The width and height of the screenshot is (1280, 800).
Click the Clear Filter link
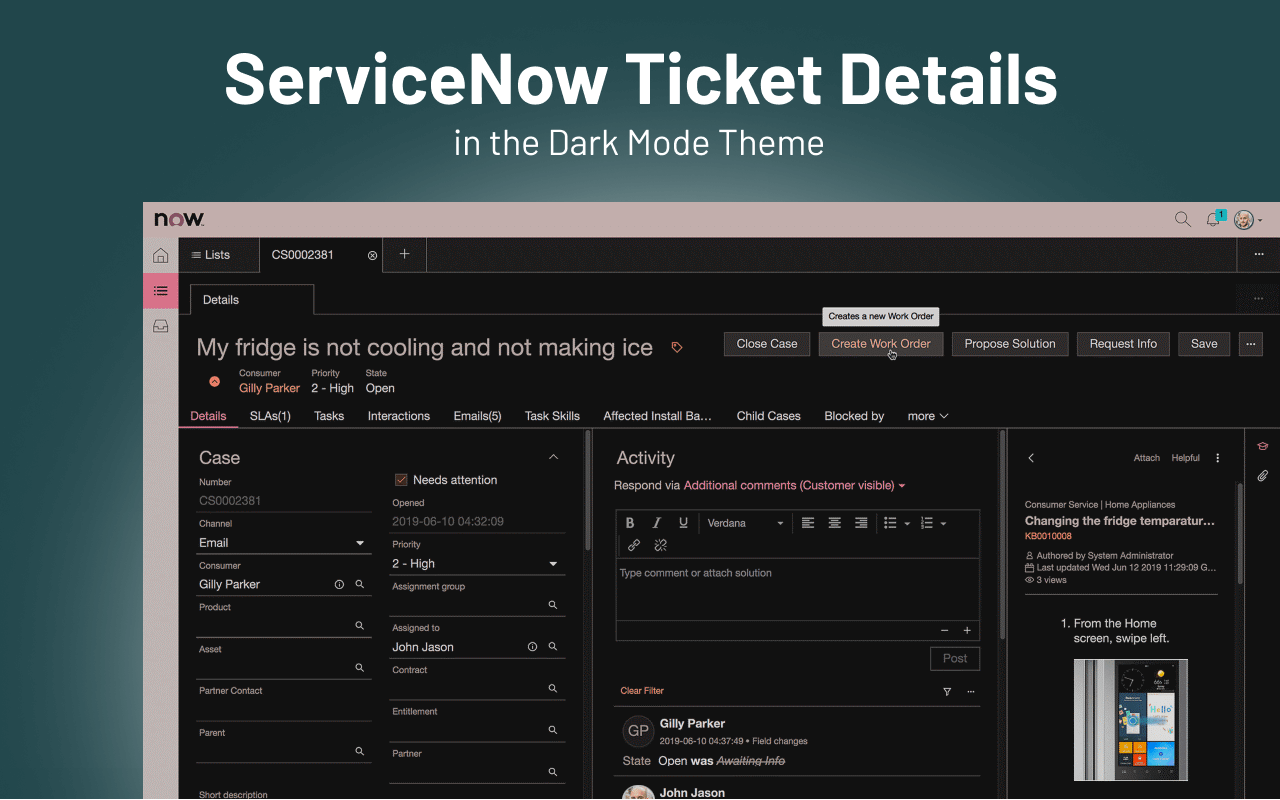(642, 691)
